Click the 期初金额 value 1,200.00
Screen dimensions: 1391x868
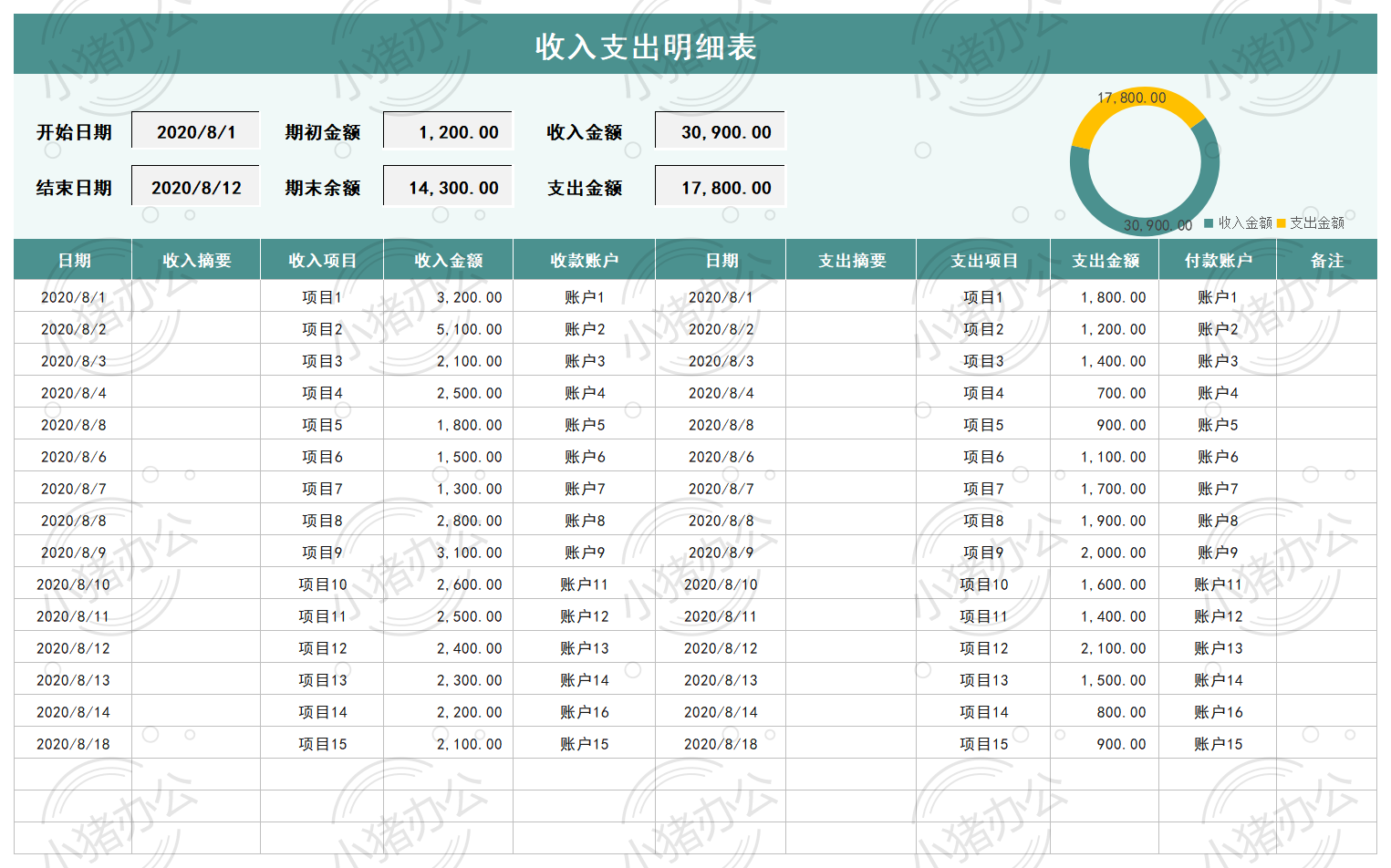point(448,130)
